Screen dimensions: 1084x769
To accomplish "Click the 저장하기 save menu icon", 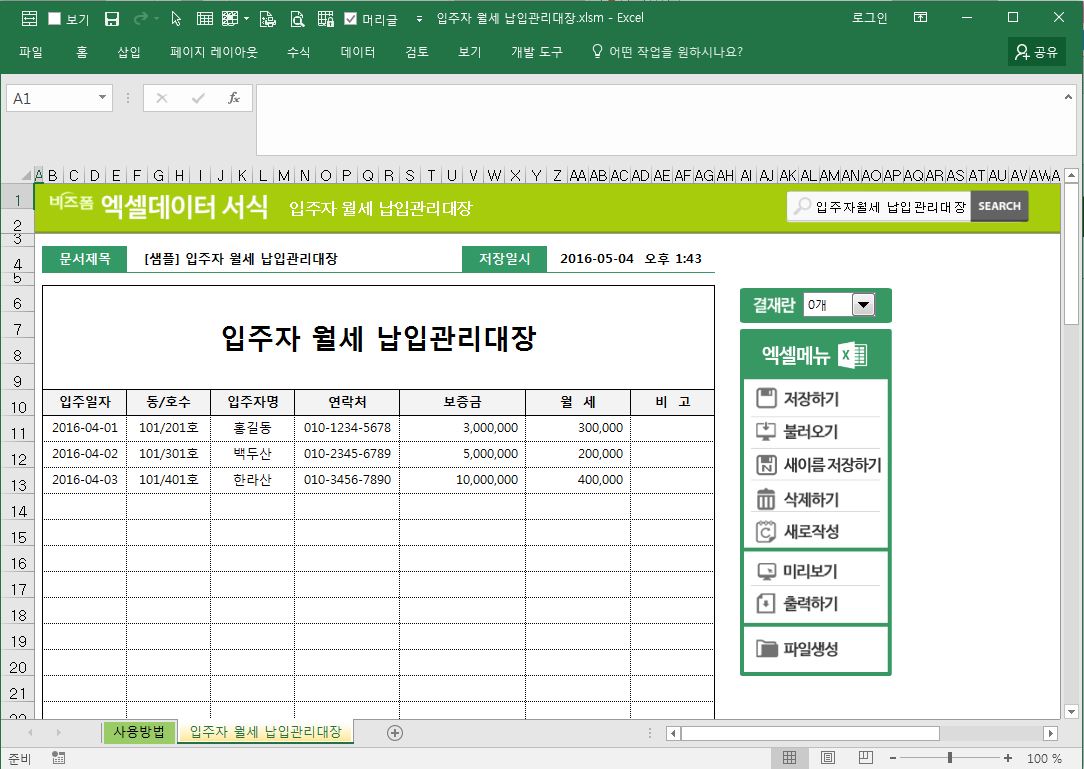I will click(x=767, y=399).
